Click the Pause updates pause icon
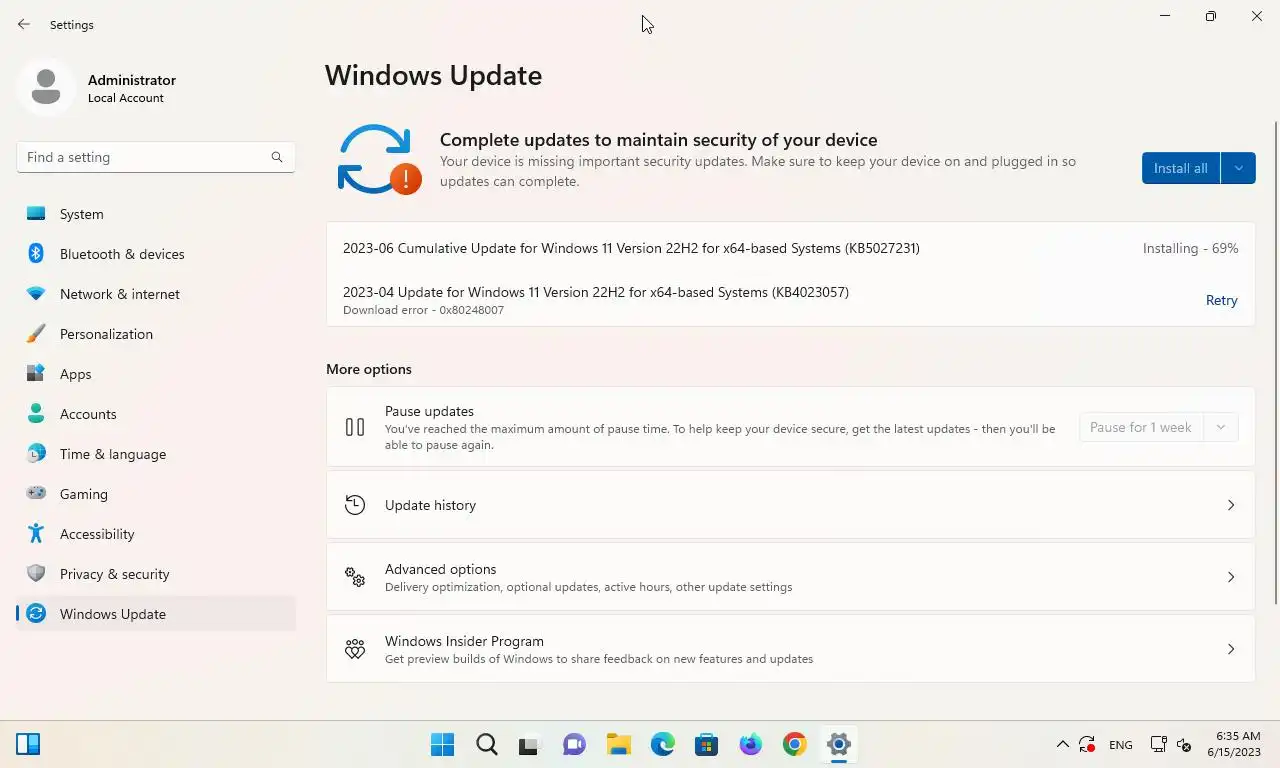 tap(355, 427)
